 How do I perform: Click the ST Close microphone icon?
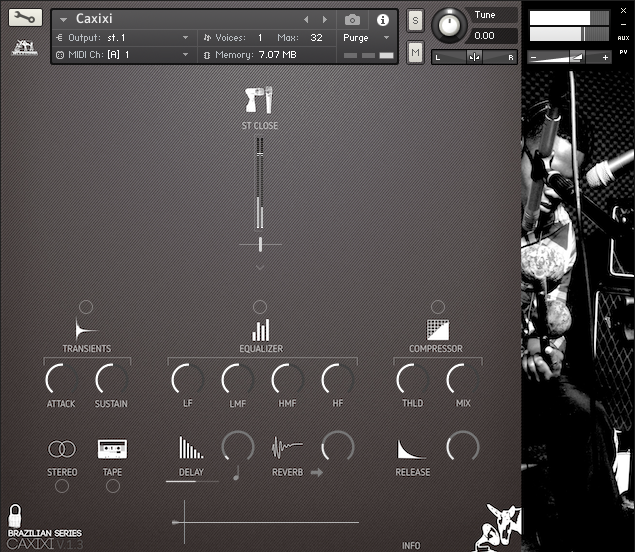click(x=259, y=100)
